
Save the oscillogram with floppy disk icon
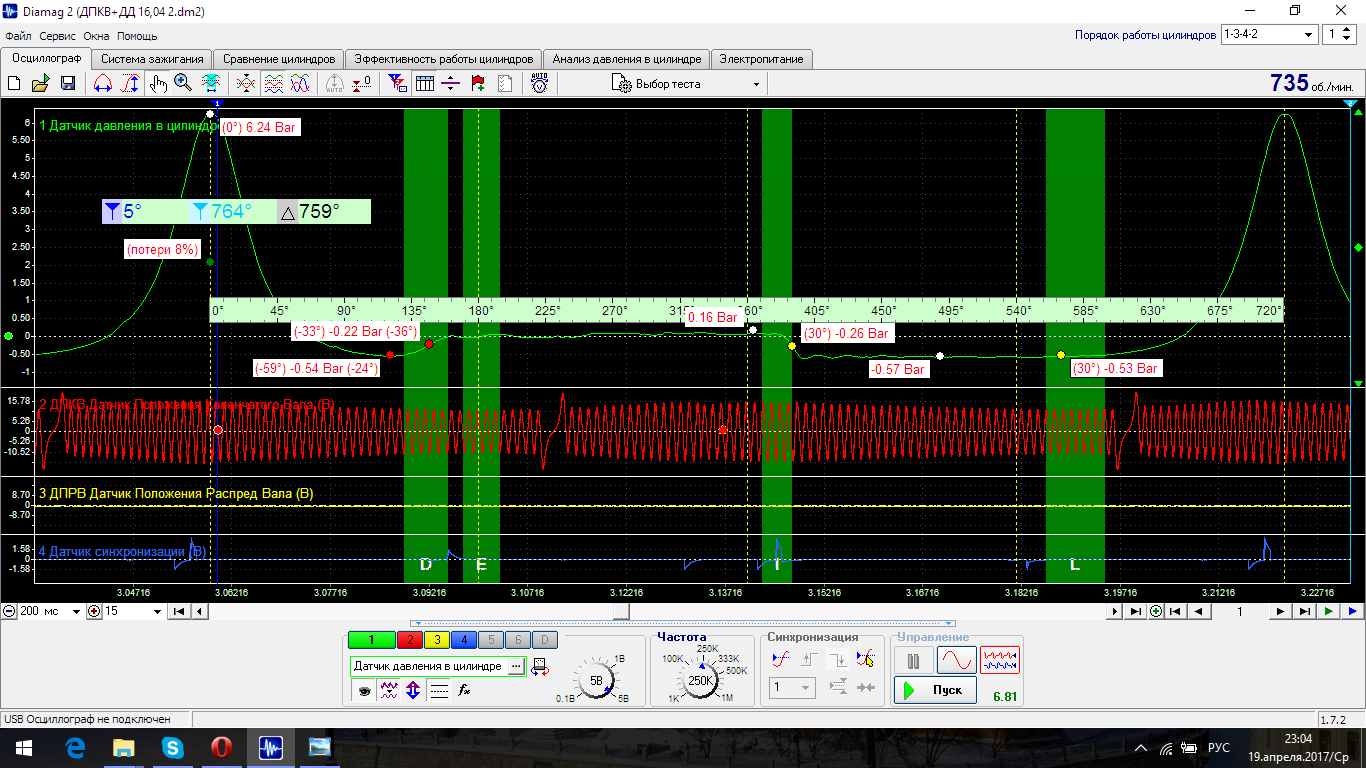pyautogui.click(x=68, y=84)
